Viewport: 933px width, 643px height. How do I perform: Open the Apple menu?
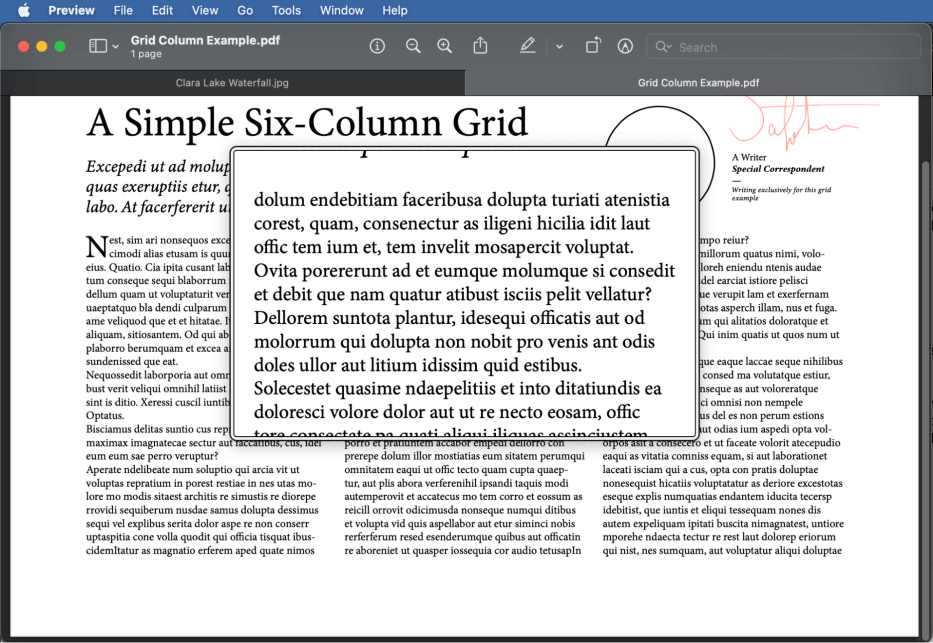coord(24,10)
